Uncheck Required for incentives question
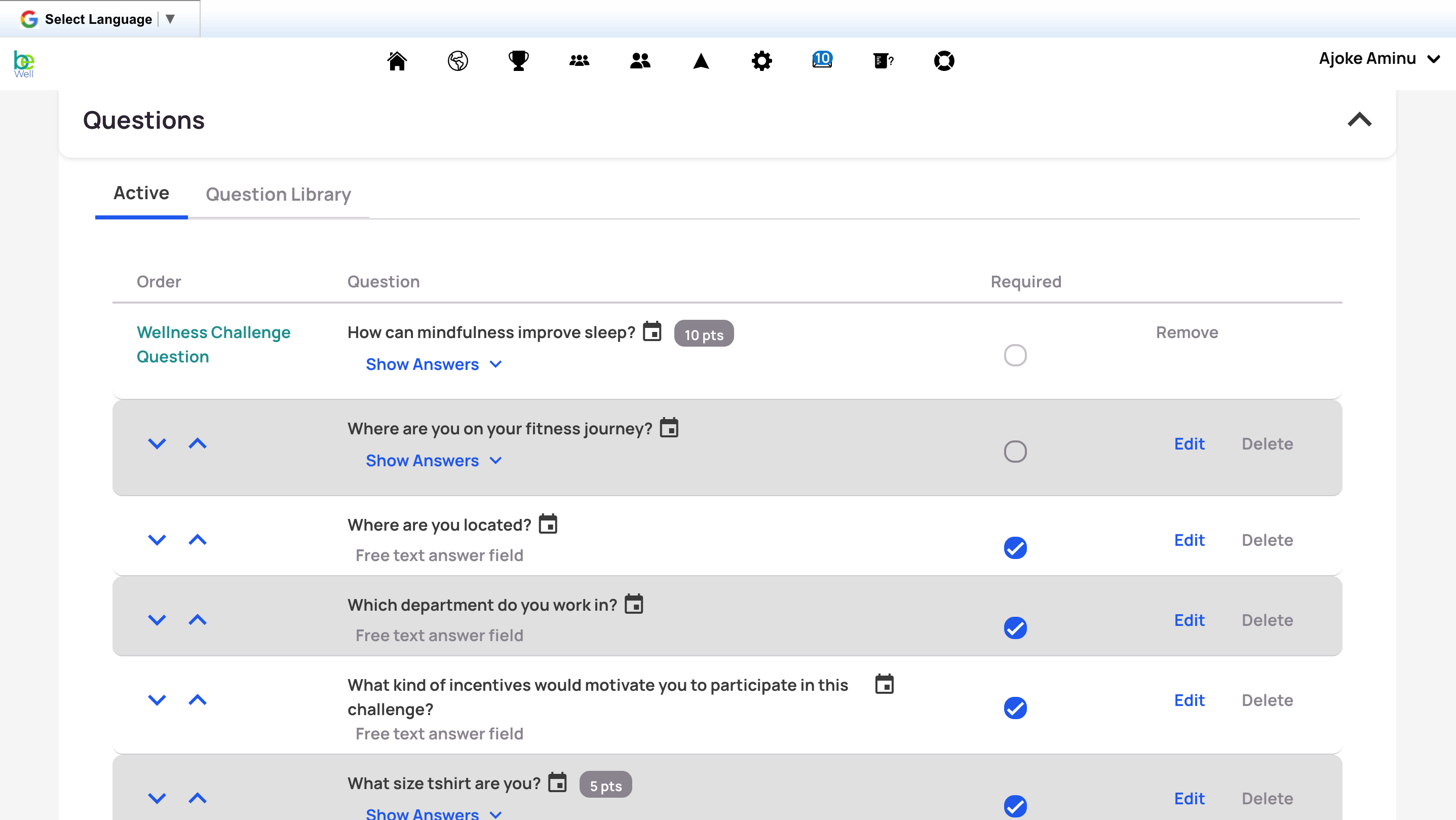1456x820 pixels. [1015, 709]
